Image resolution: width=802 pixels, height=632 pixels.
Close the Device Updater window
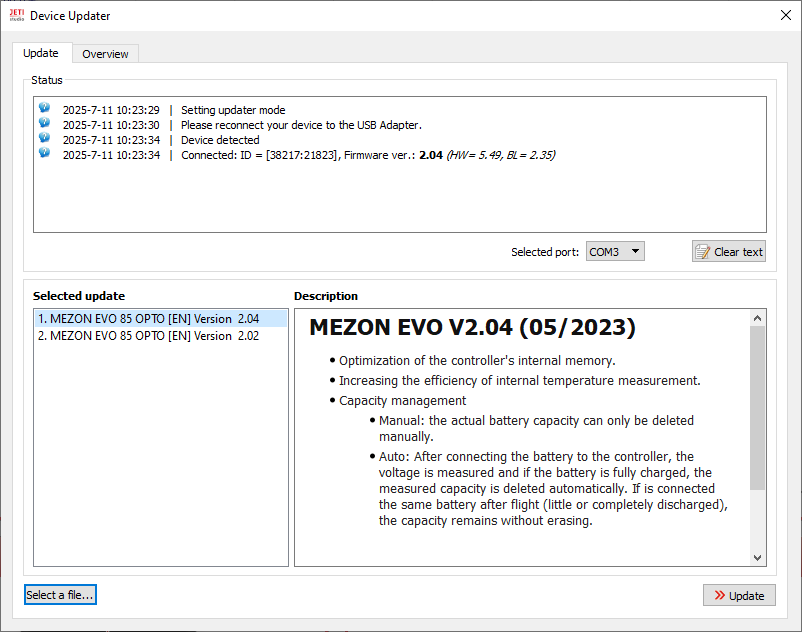pos(786,15)
